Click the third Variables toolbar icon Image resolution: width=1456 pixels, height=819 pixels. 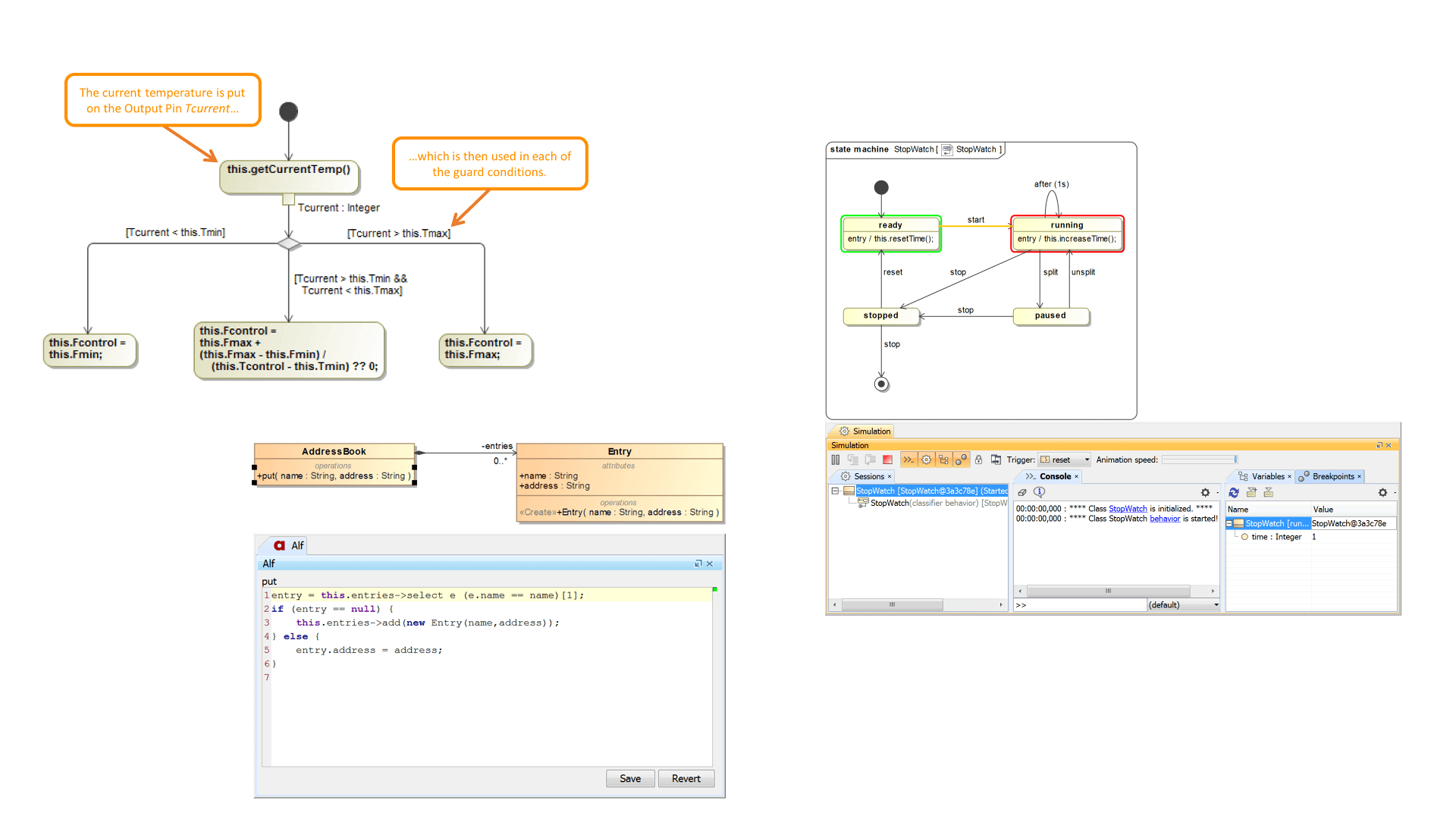(x=1268, y=492)
